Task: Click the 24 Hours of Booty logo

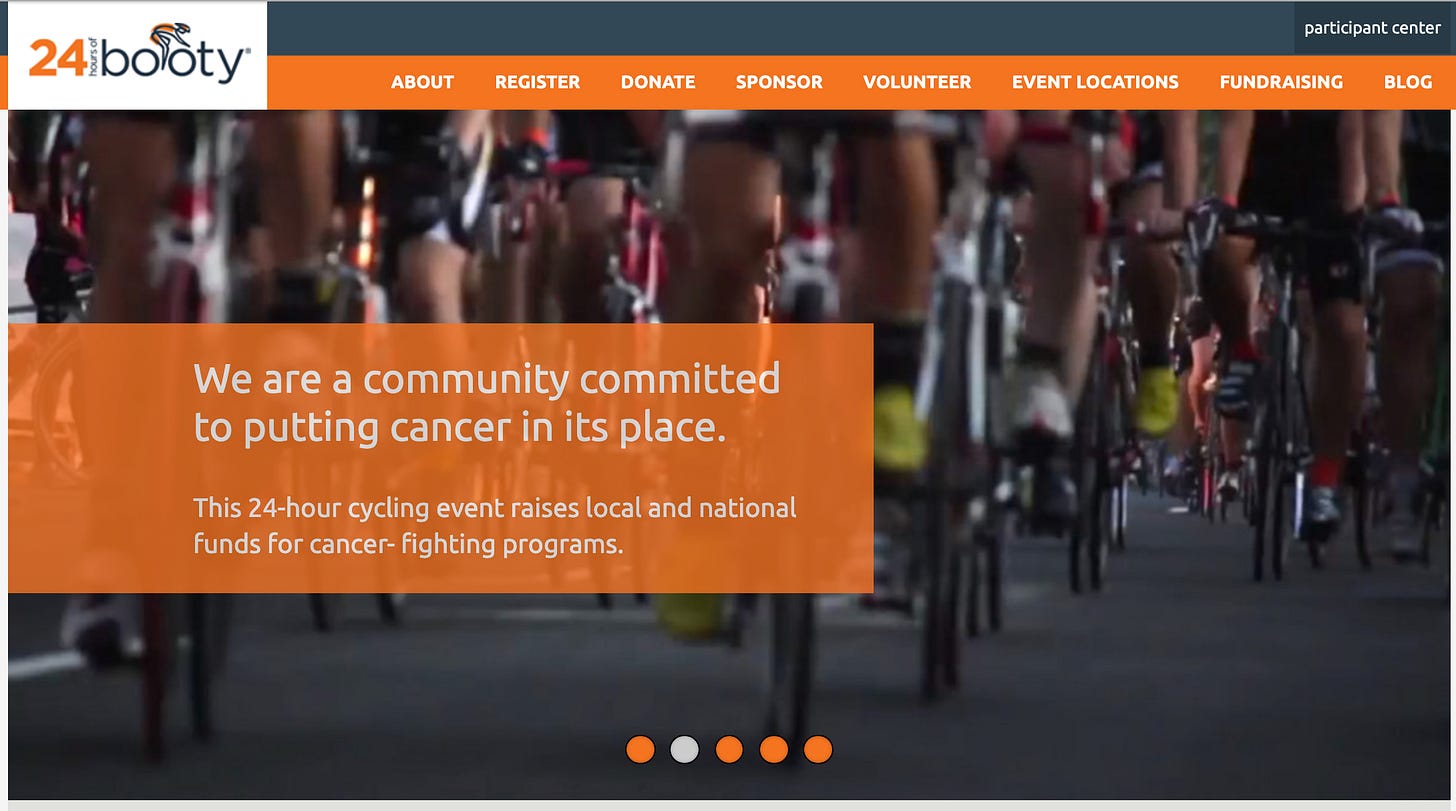Action: click(139, 57)
